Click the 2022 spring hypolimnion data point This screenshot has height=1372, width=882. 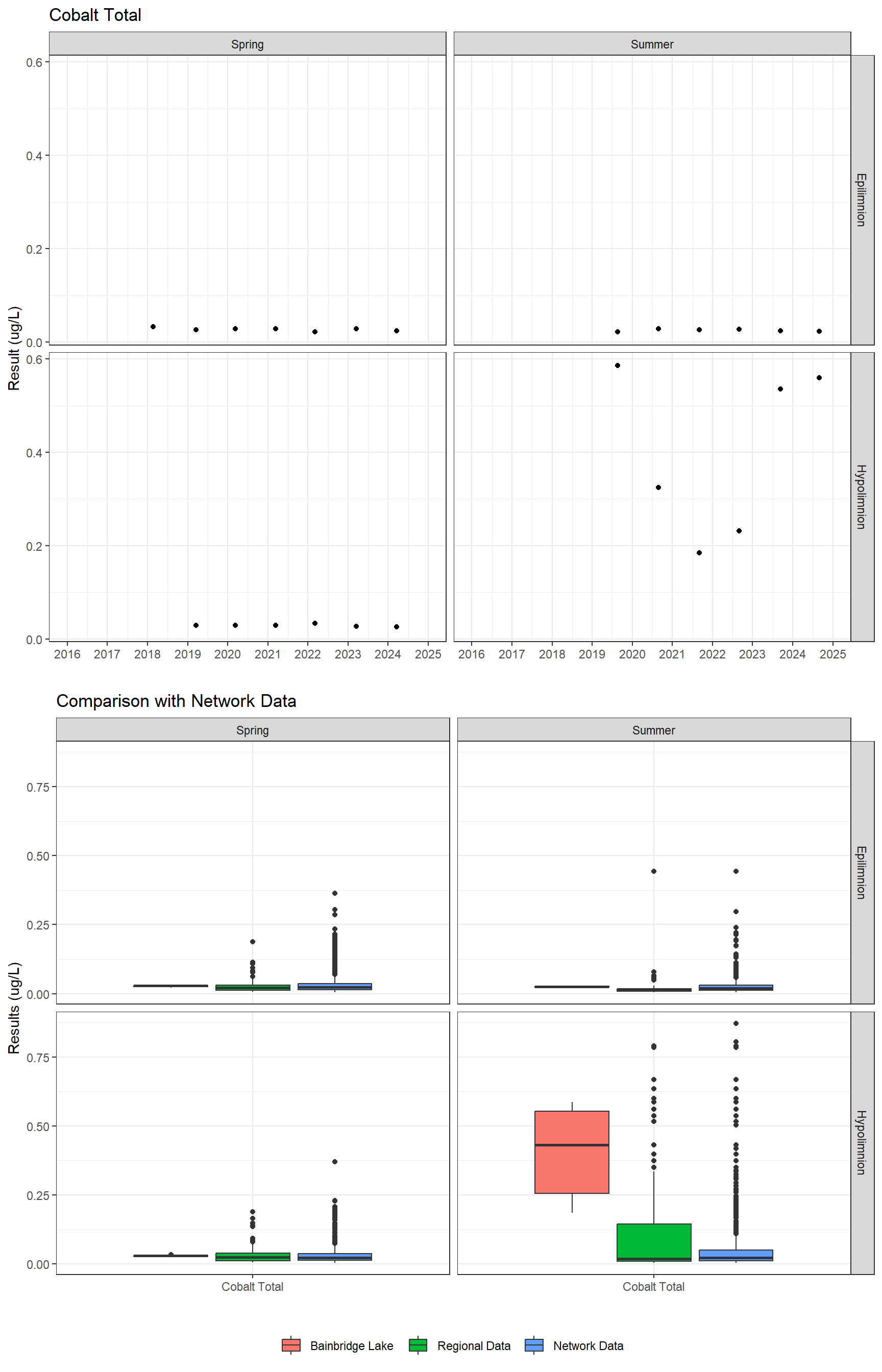tap(315, 623)
